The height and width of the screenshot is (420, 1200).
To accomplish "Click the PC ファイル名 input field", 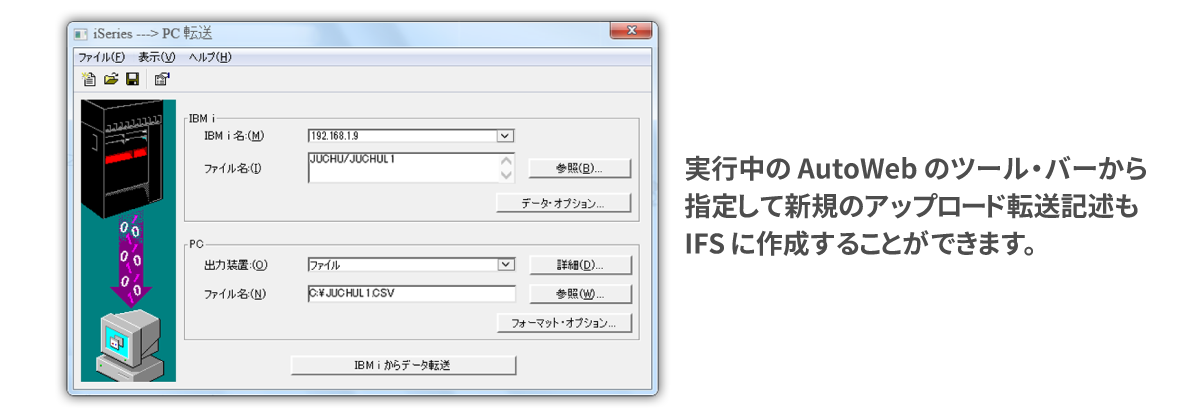I will pos(411,294).
